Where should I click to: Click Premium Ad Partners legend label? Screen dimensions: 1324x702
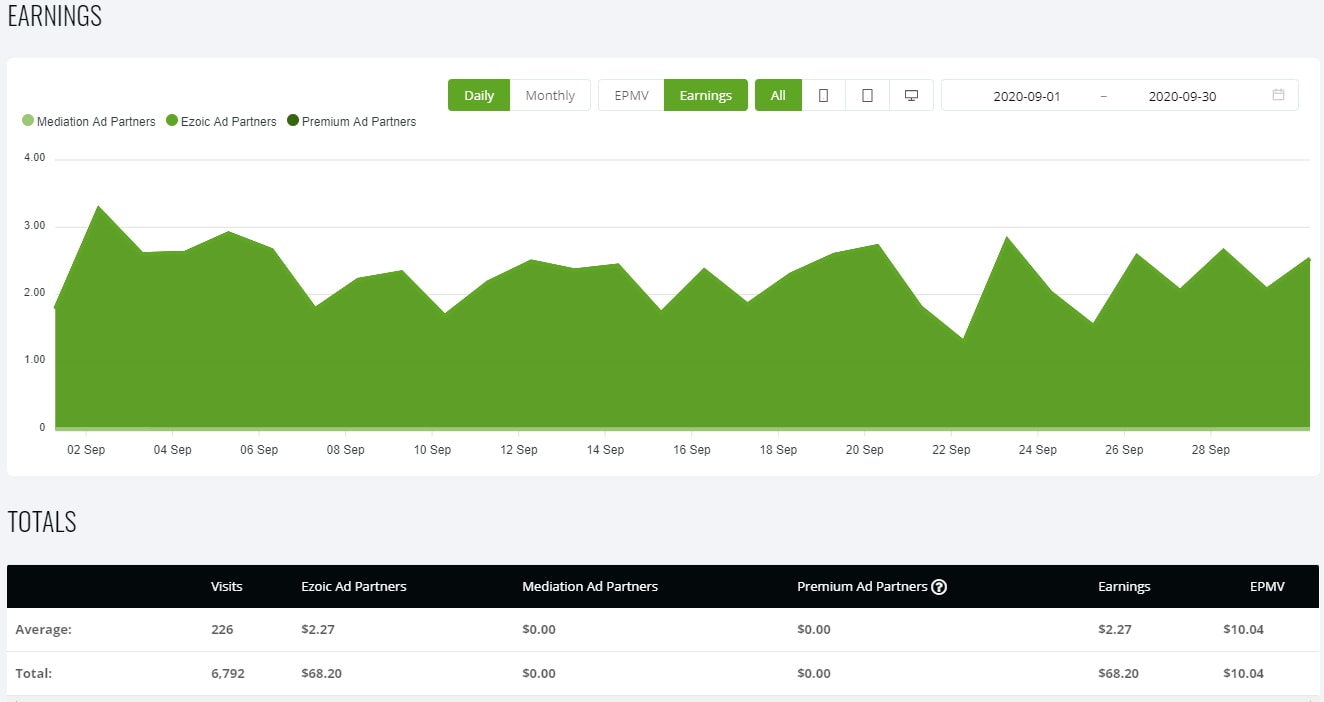[x=359, y=121]
